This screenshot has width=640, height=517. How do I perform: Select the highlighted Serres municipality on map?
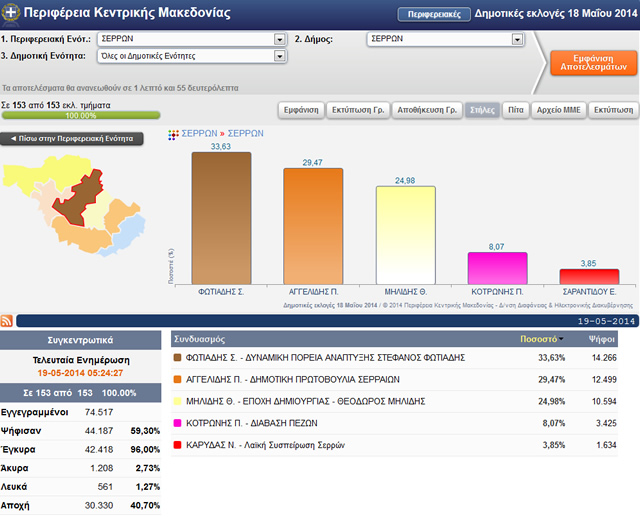86,188
